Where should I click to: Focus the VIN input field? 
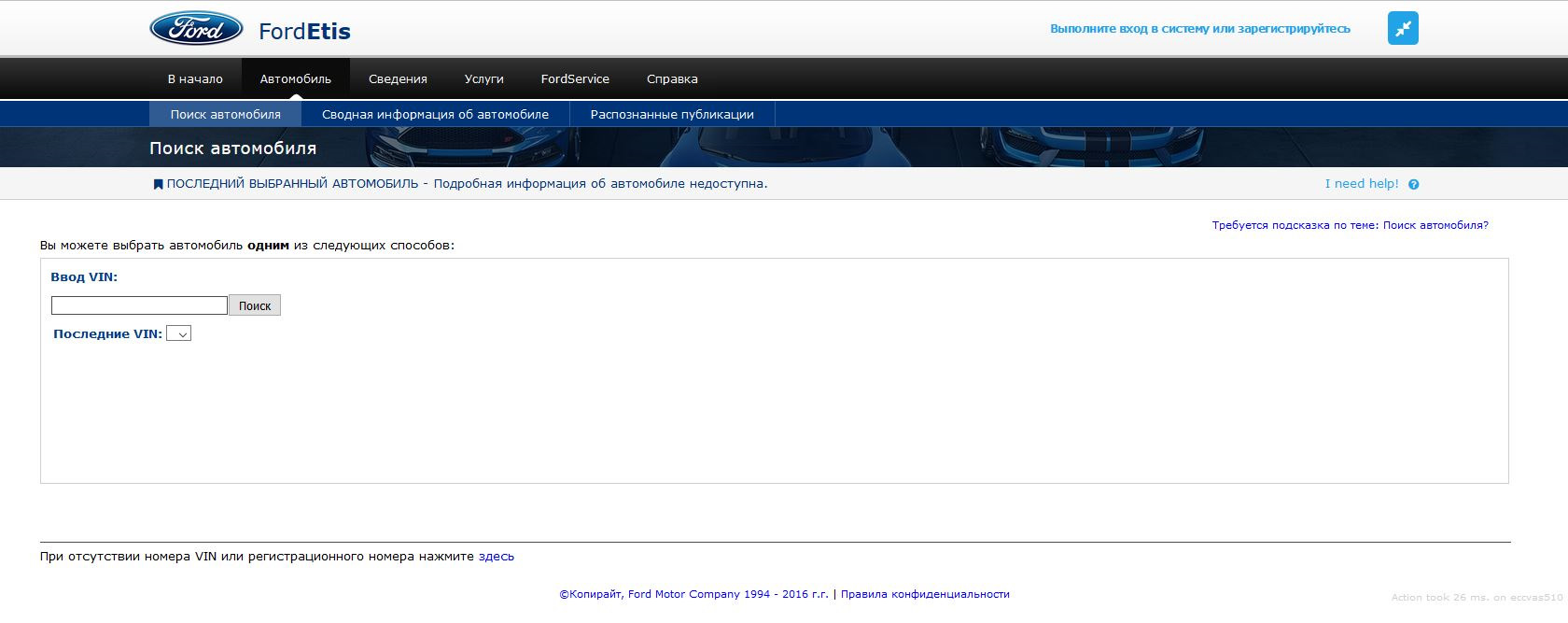[x=139, y=305]
